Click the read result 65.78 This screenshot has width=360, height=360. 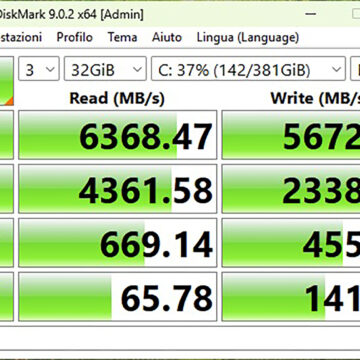pos(117,297)
